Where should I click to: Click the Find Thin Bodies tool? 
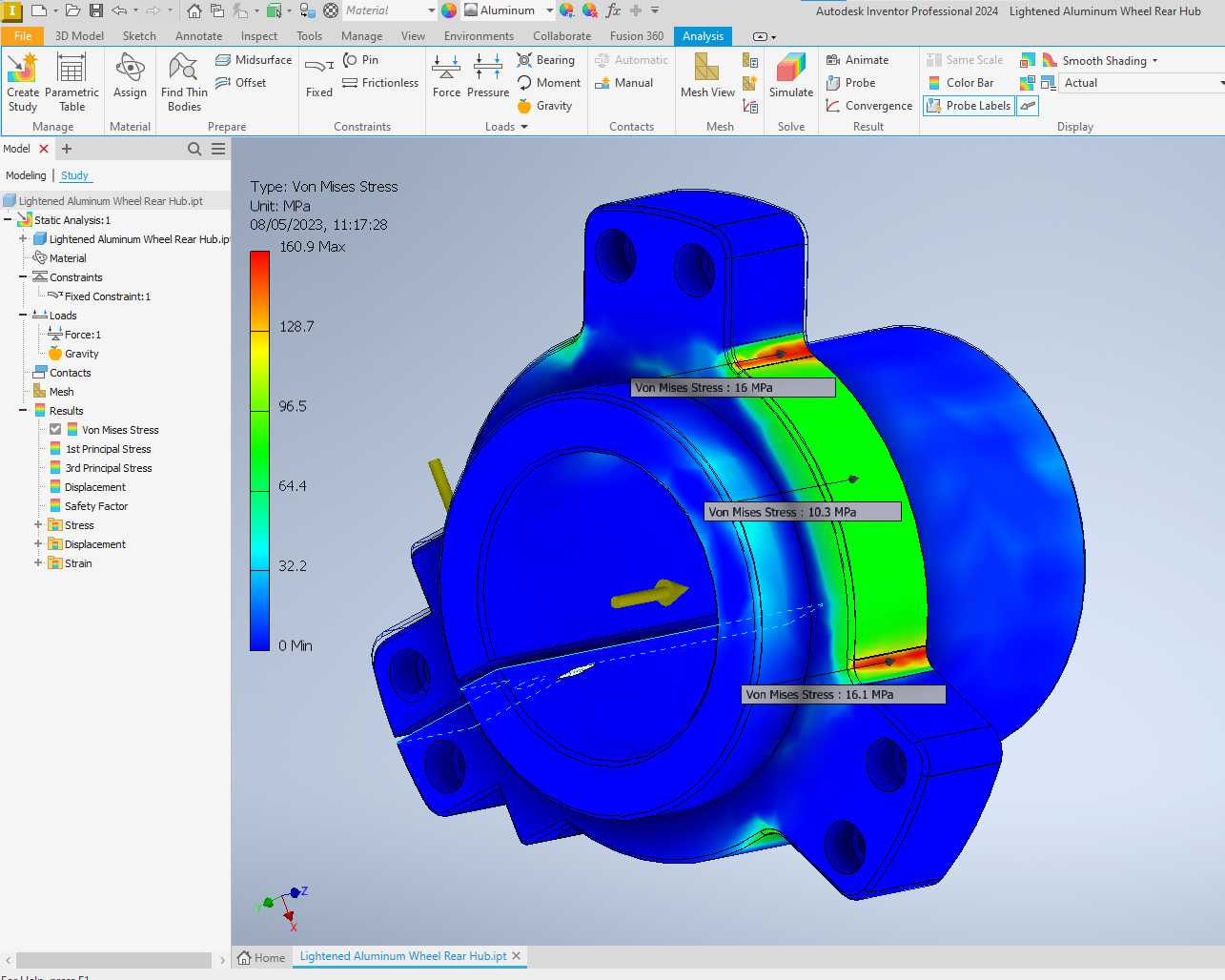pyautogui.click(x=184, y=82)
